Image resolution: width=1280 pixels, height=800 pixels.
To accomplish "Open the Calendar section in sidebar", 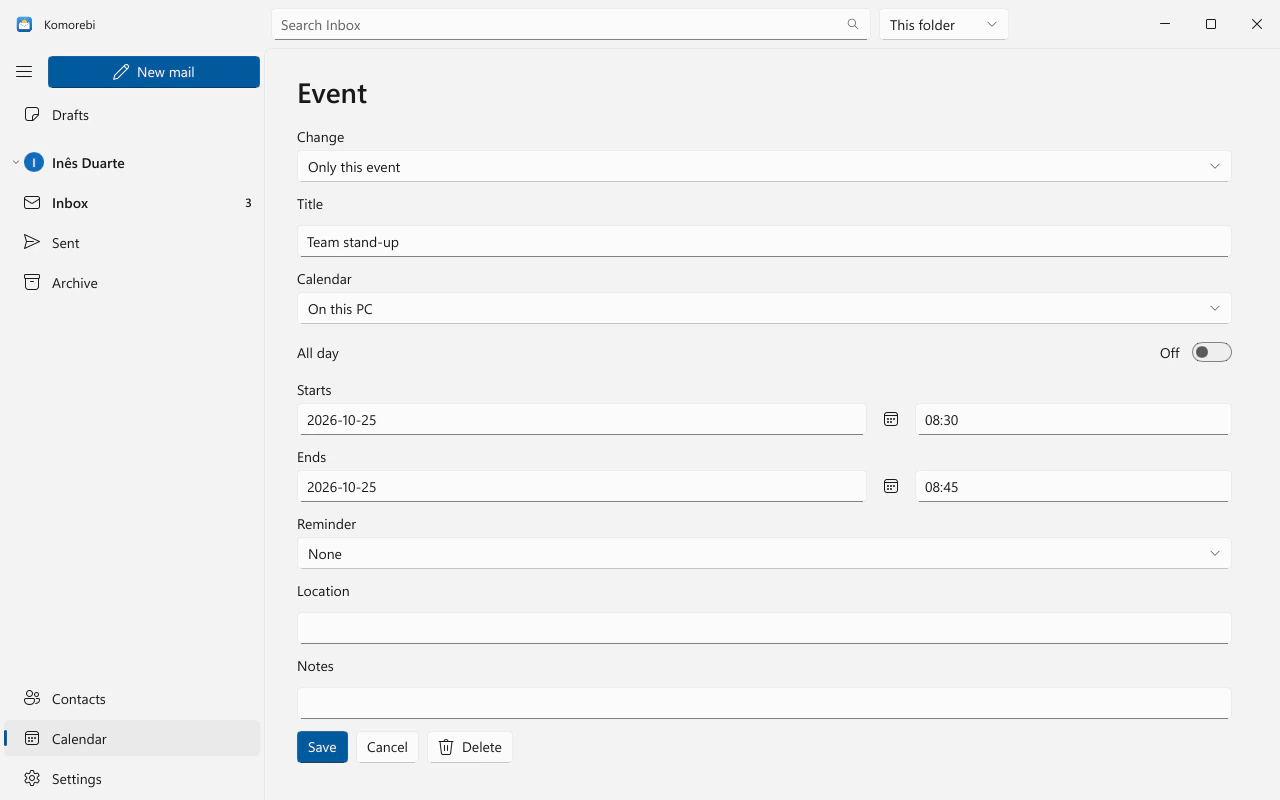I will point(132,739).
